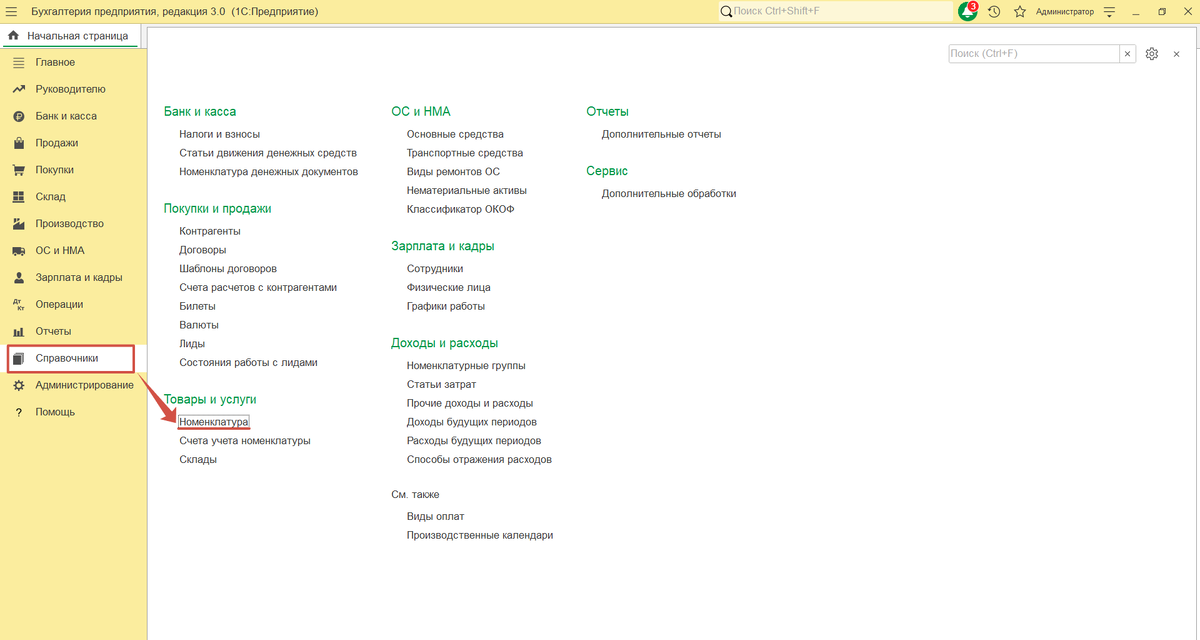
Task: Open service menu lines icon beside Администратор
Action: coord(1109,11)
